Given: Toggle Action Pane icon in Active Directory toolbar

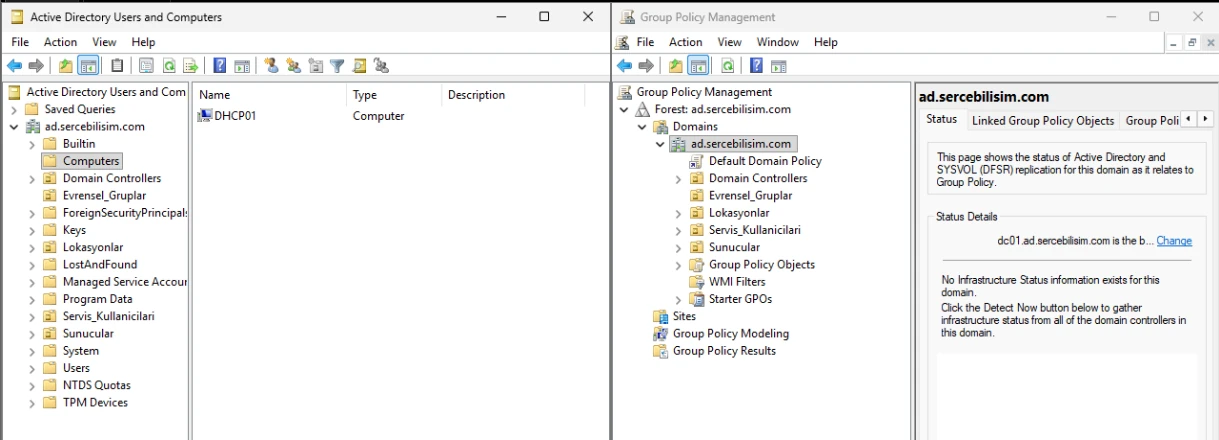Looking at the screenshot, I should tap(242, 66).
